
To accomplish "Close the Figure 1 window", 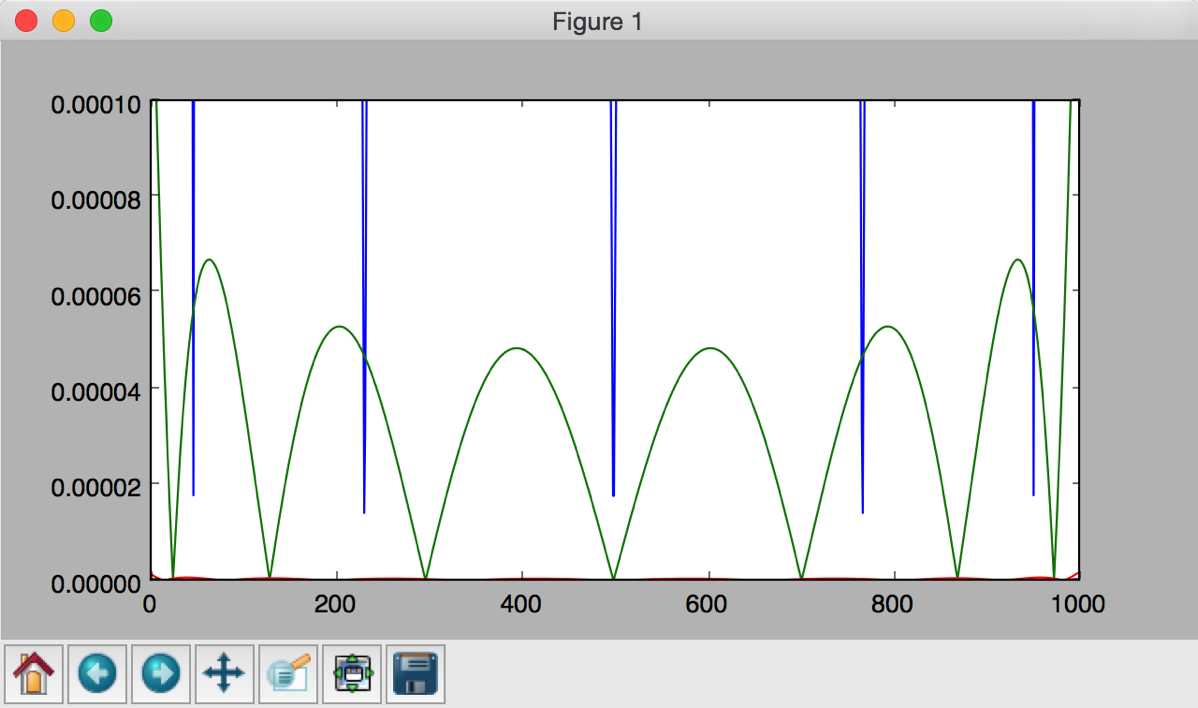I will tap(27, 21).
